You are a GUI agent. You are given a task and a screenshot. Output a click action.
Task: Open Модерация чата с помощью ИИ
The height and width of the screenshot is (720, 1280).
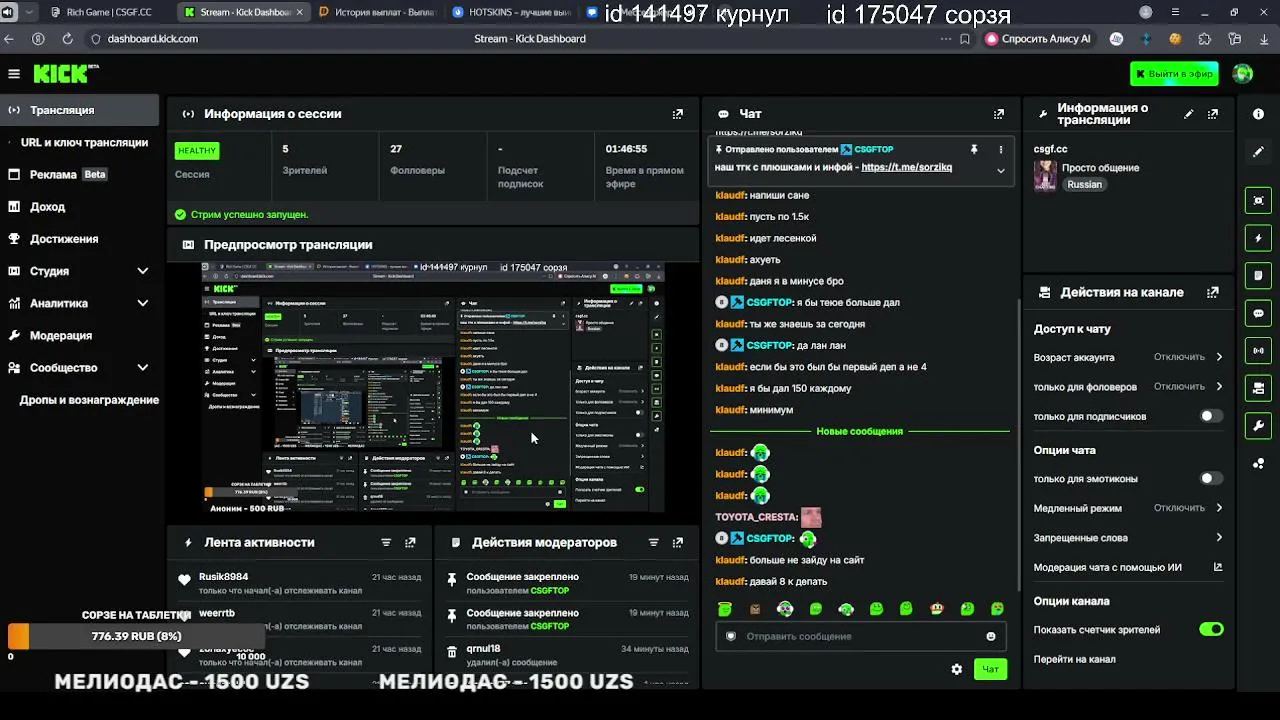[1128, 567]
